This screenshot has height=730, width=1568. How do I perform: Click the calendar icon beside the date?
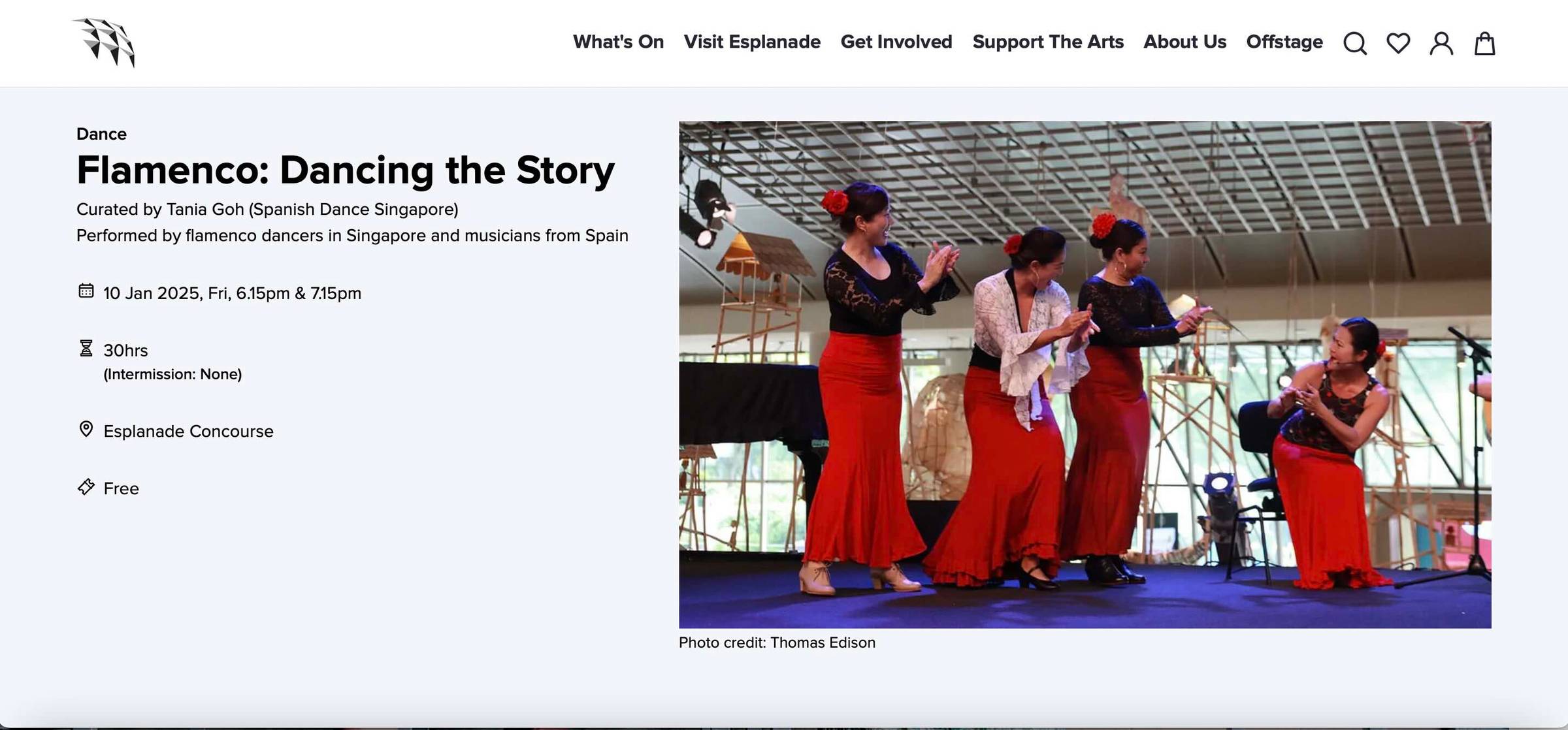pyautogui.click(x=86, y=291)
